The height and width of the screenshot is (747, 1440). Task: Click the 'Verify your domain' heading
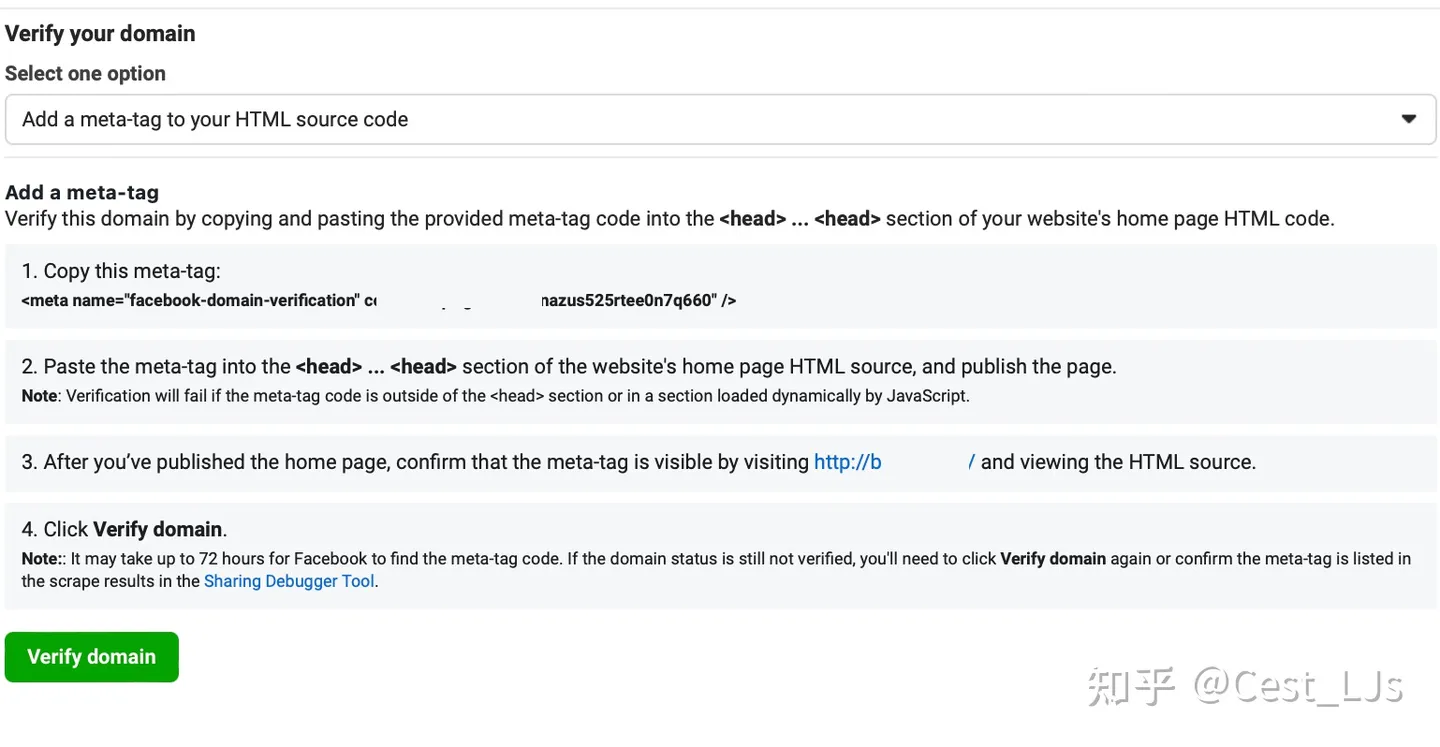(x=100, y=34)
